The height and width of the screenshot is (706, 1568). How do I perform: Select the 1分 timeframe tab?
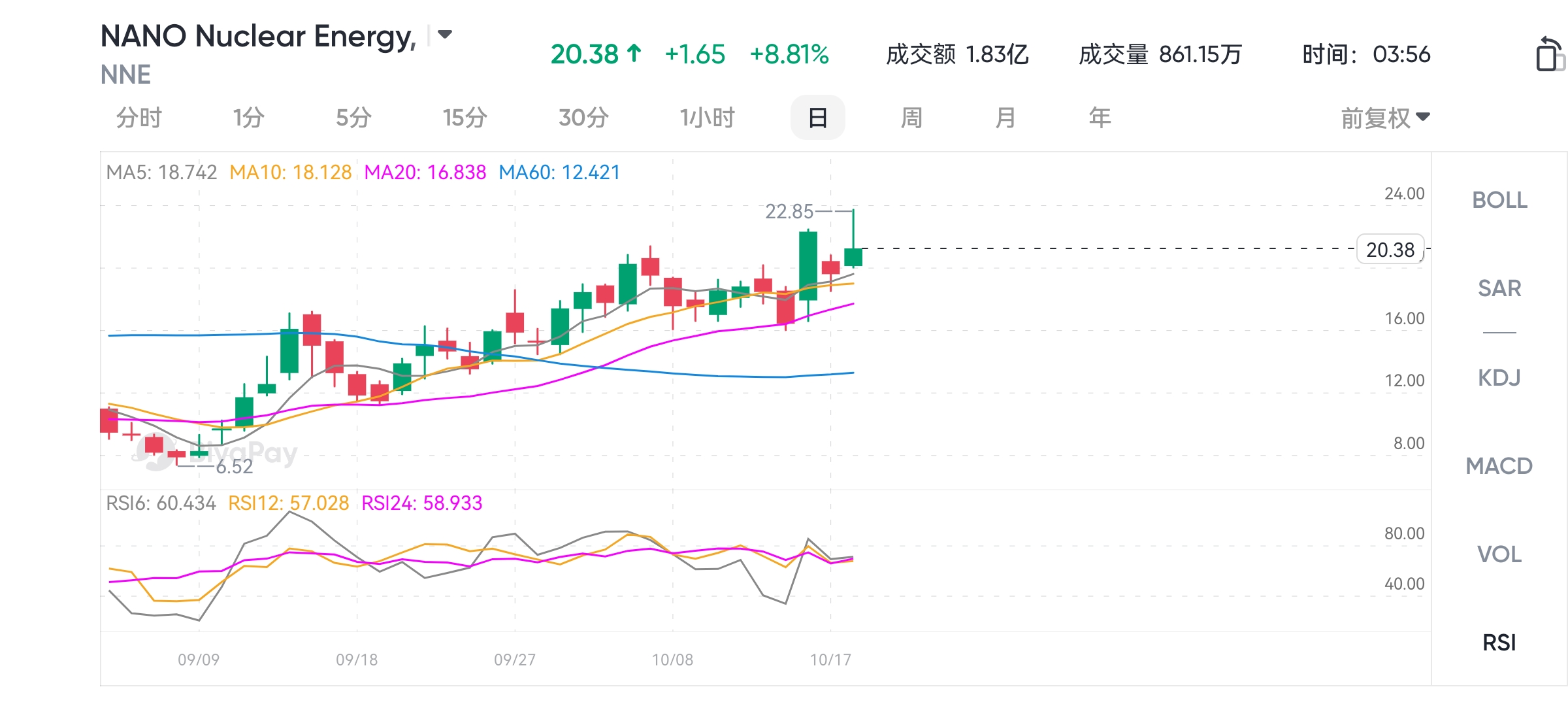click(249, 118)
